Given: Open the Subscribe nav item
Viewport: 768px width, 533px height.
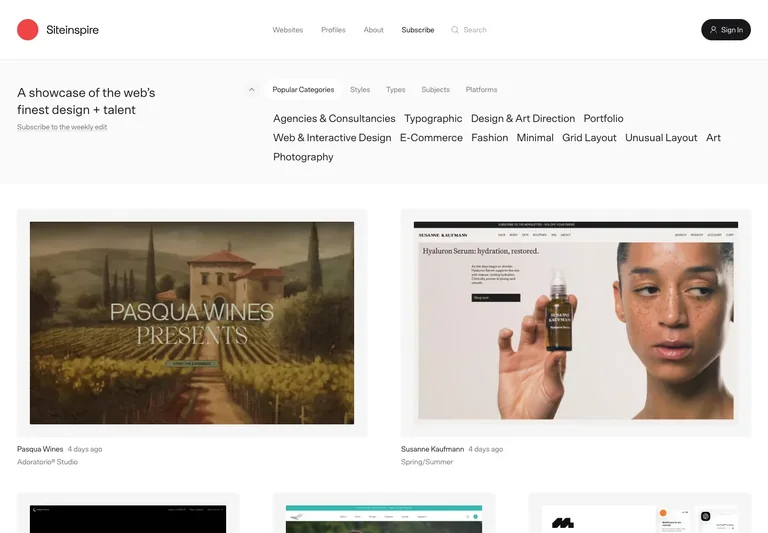Looking at the screenshot, I should [418, 30].
